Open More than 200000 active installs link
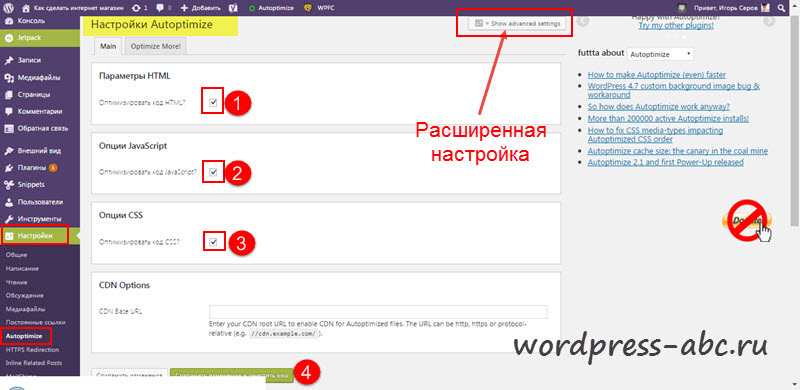 (x=668, y=118)
